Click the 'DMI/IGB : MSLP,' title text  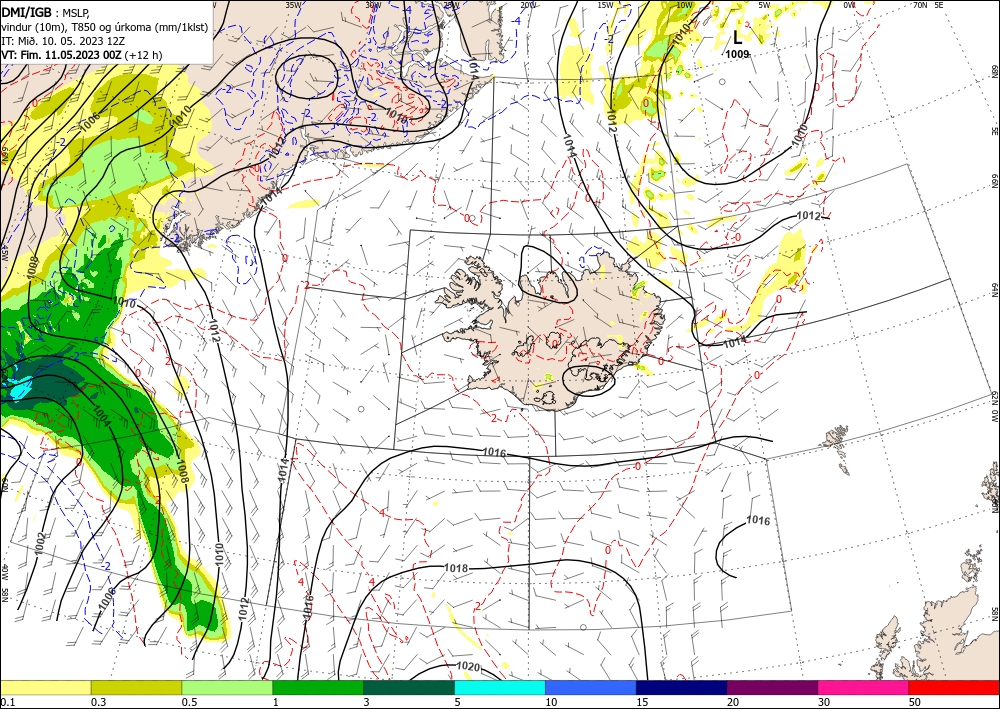coord(46,11)
